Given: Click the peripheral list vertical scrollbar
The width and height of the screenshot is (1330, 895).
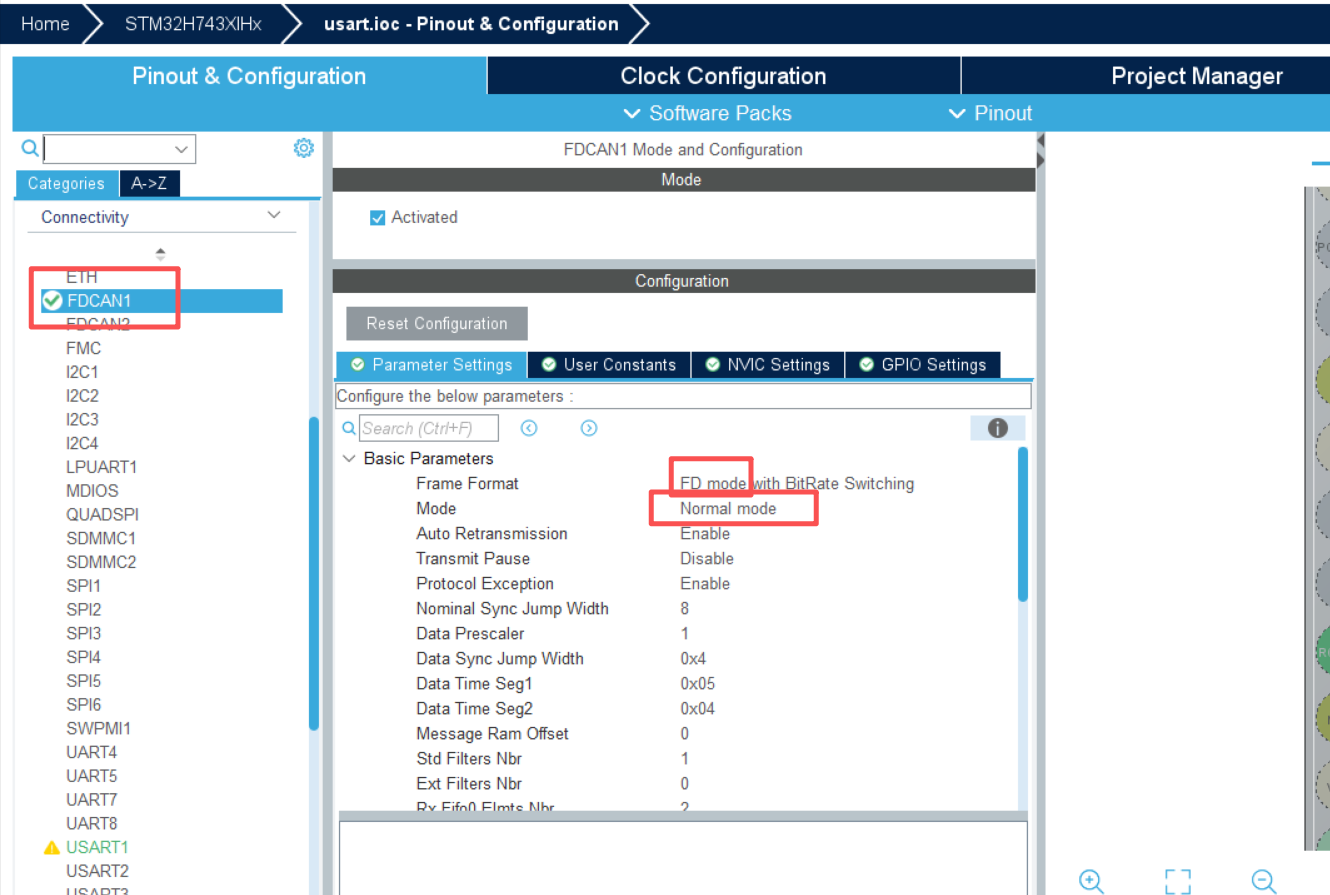Looking at the screenshot, I should (314, 573).
